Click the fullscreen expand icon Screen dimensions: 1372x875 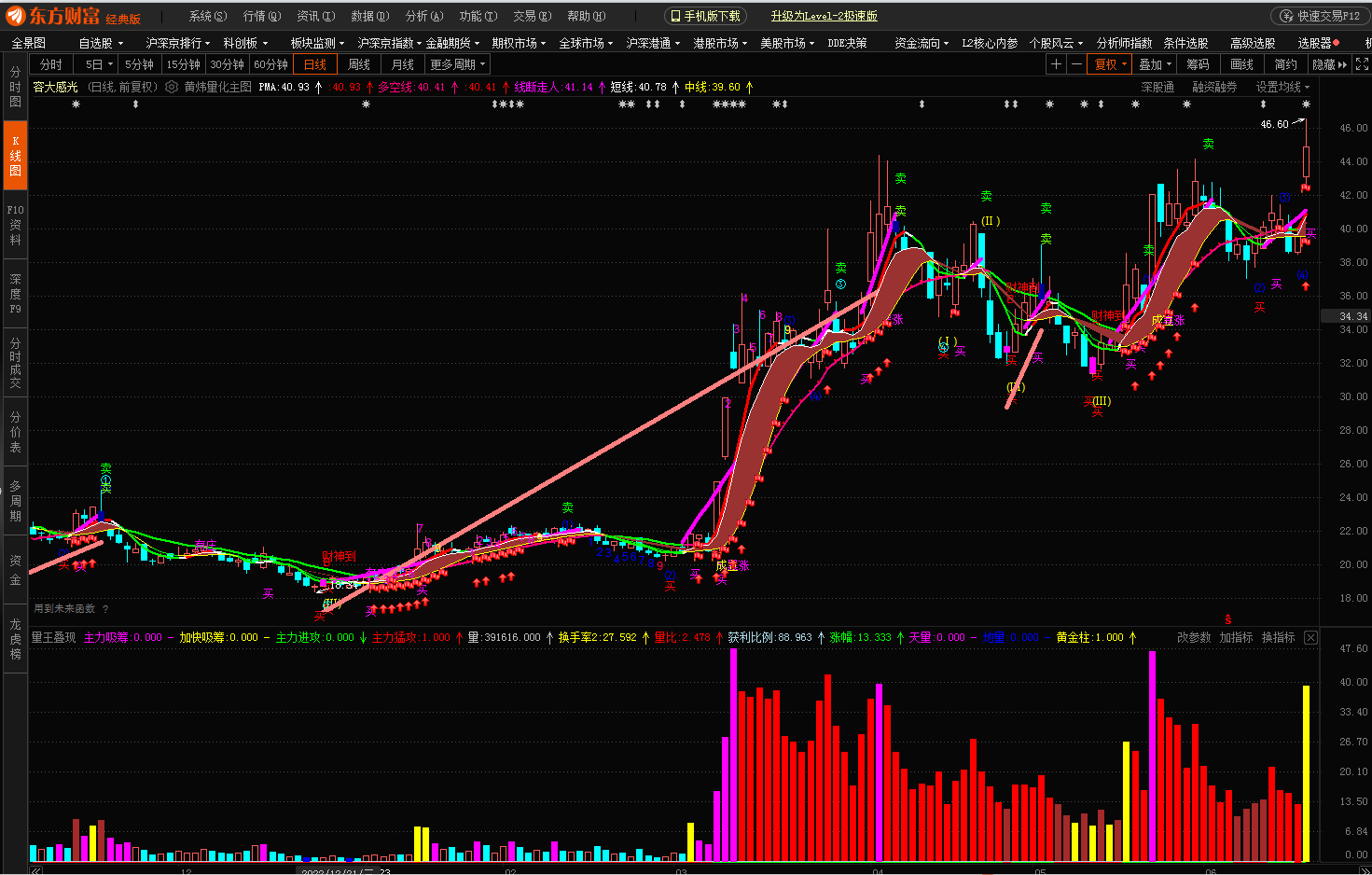(1362, 64)
